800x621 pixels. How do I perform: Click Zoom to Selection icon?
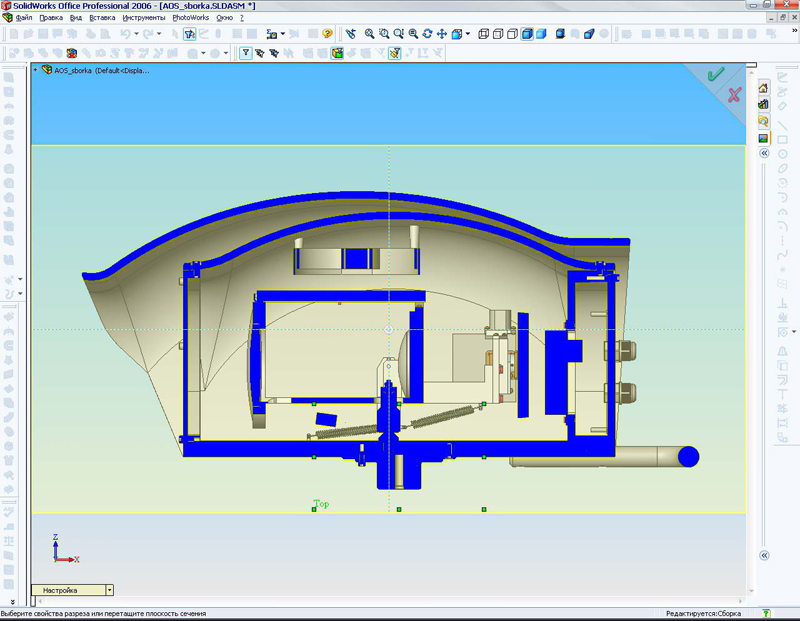[x=413, y=34]
